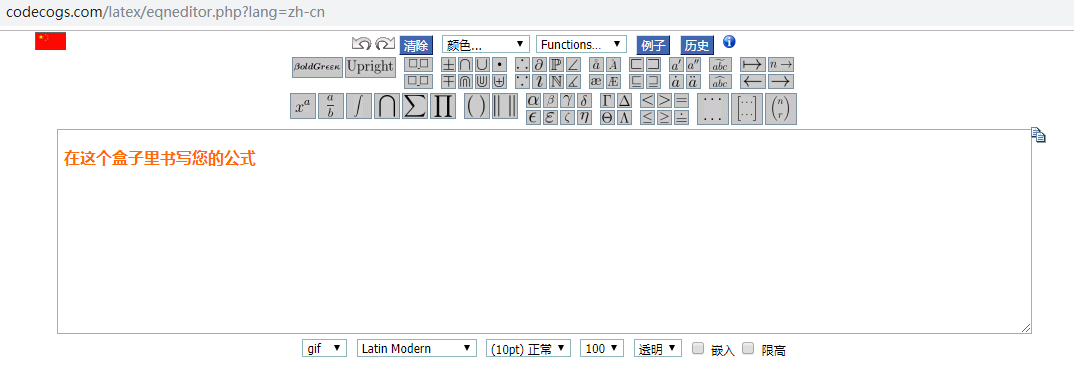This screenshot has width=1074, height=390.
Task: Open the Functions dropdown
Action: [x=582, y=45]
